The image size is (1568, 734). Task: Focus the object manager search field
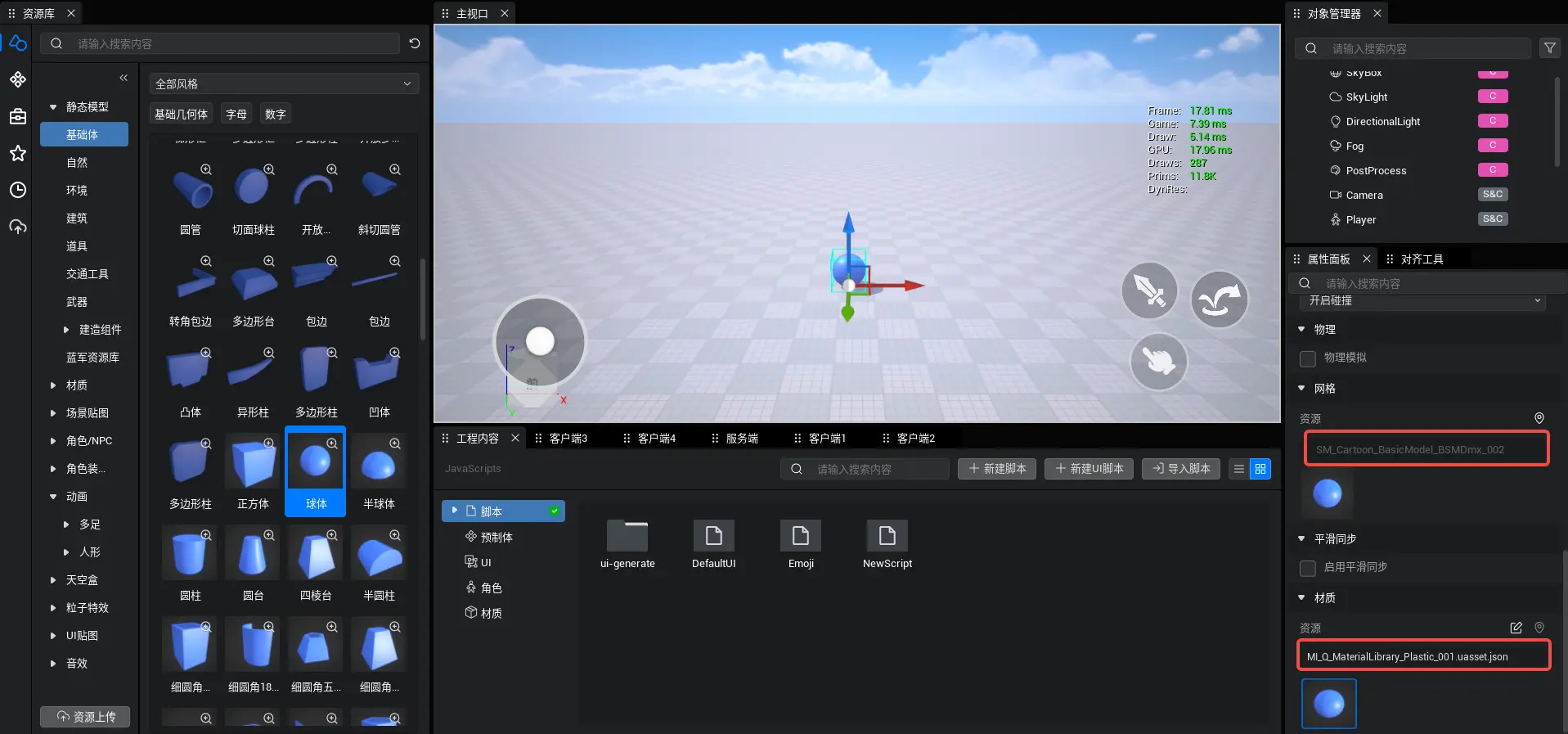(1413, 48)
